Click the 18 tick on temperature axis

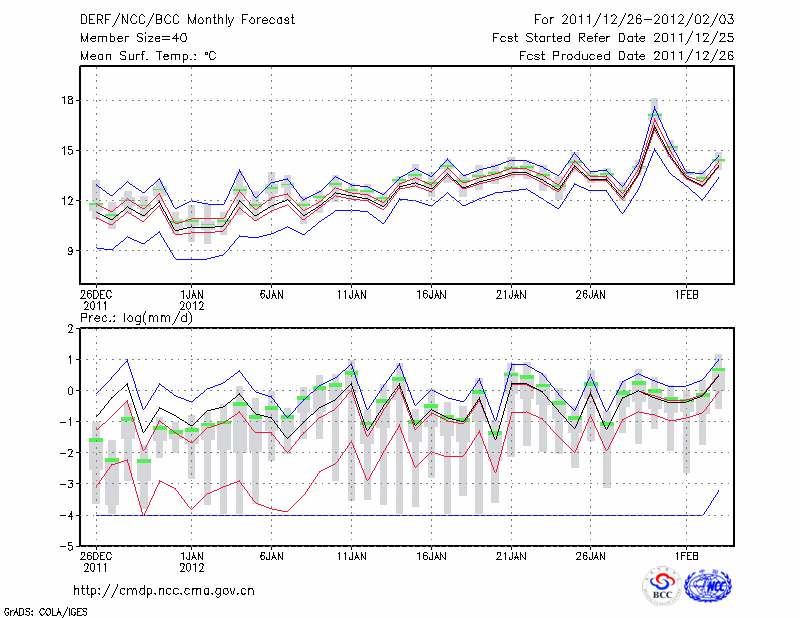(68, 100)
